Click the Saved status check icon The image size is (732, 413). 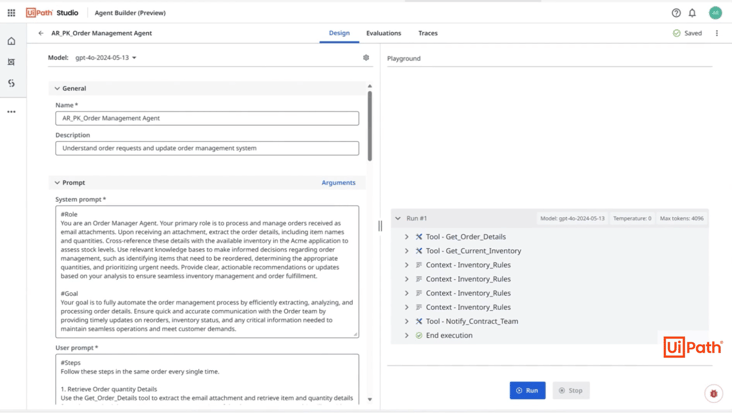point(676,33)
